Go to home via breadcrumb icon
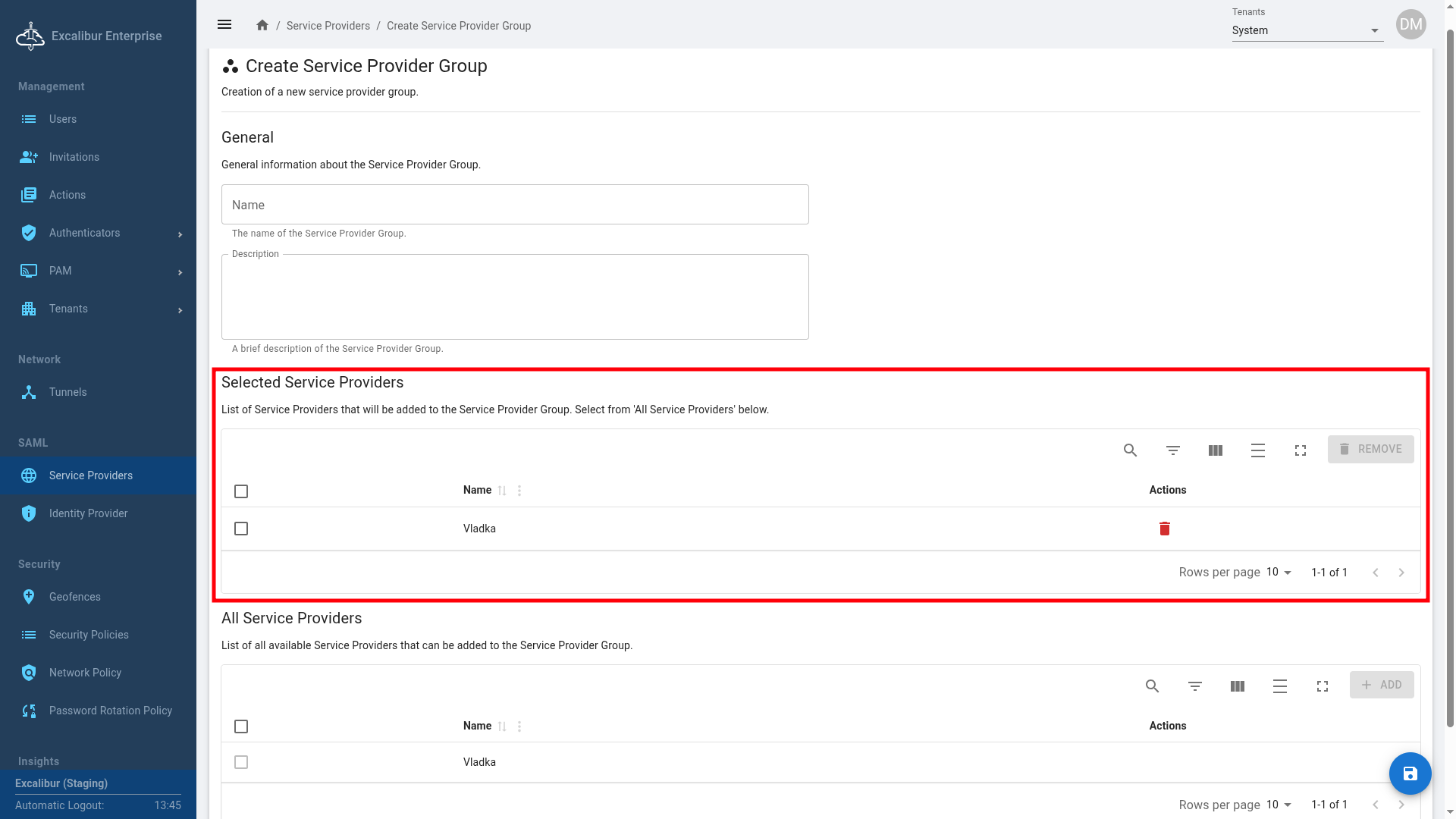This screenshot has height=819, width=1456. click(262, 25)
